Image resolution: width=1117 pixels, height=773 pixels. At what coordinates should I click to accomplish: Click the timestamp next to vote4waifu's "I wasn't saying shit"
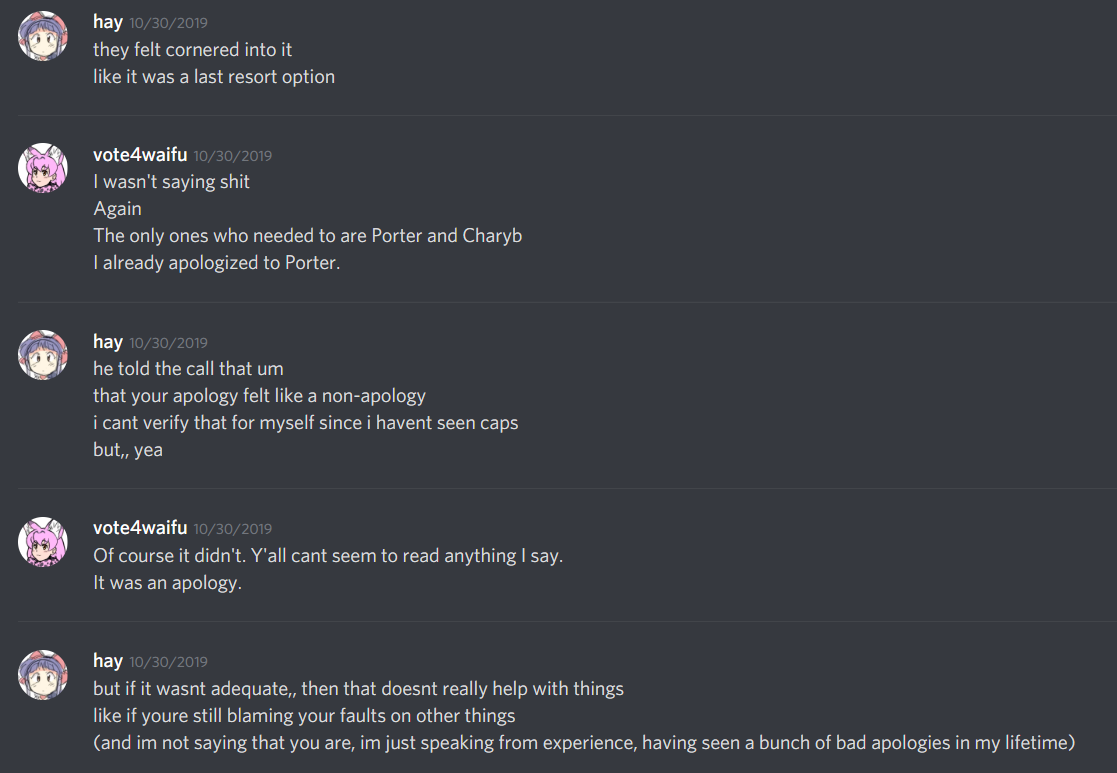coord(232,156)
